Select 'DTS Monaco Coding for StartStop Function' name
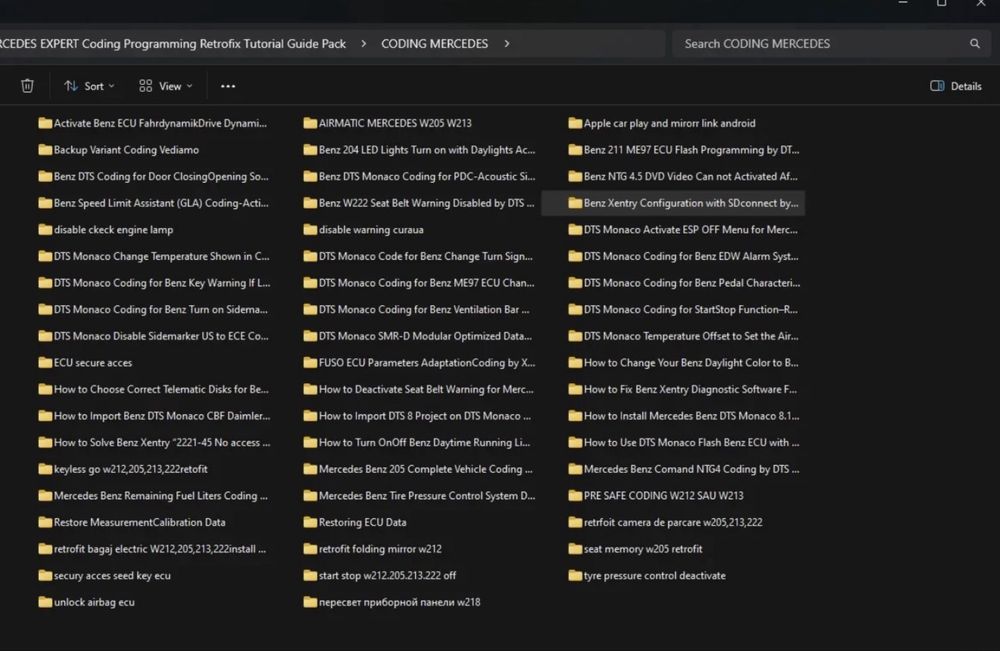 691,309
